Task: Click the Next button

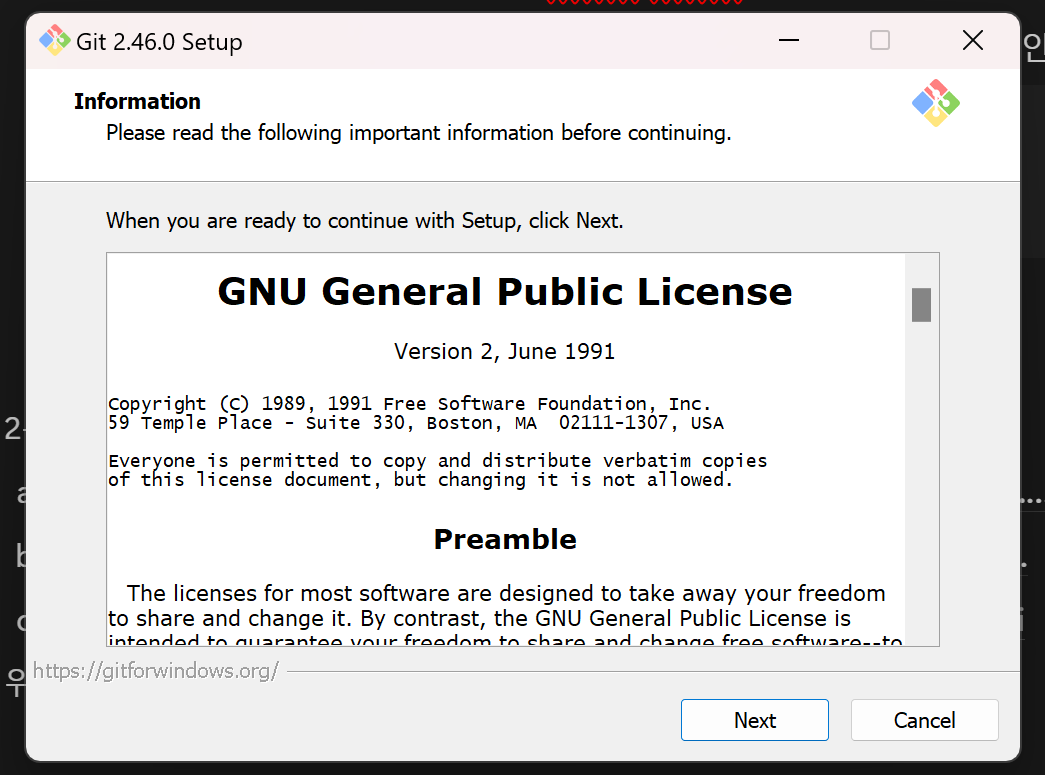Action: coord(754,720)
